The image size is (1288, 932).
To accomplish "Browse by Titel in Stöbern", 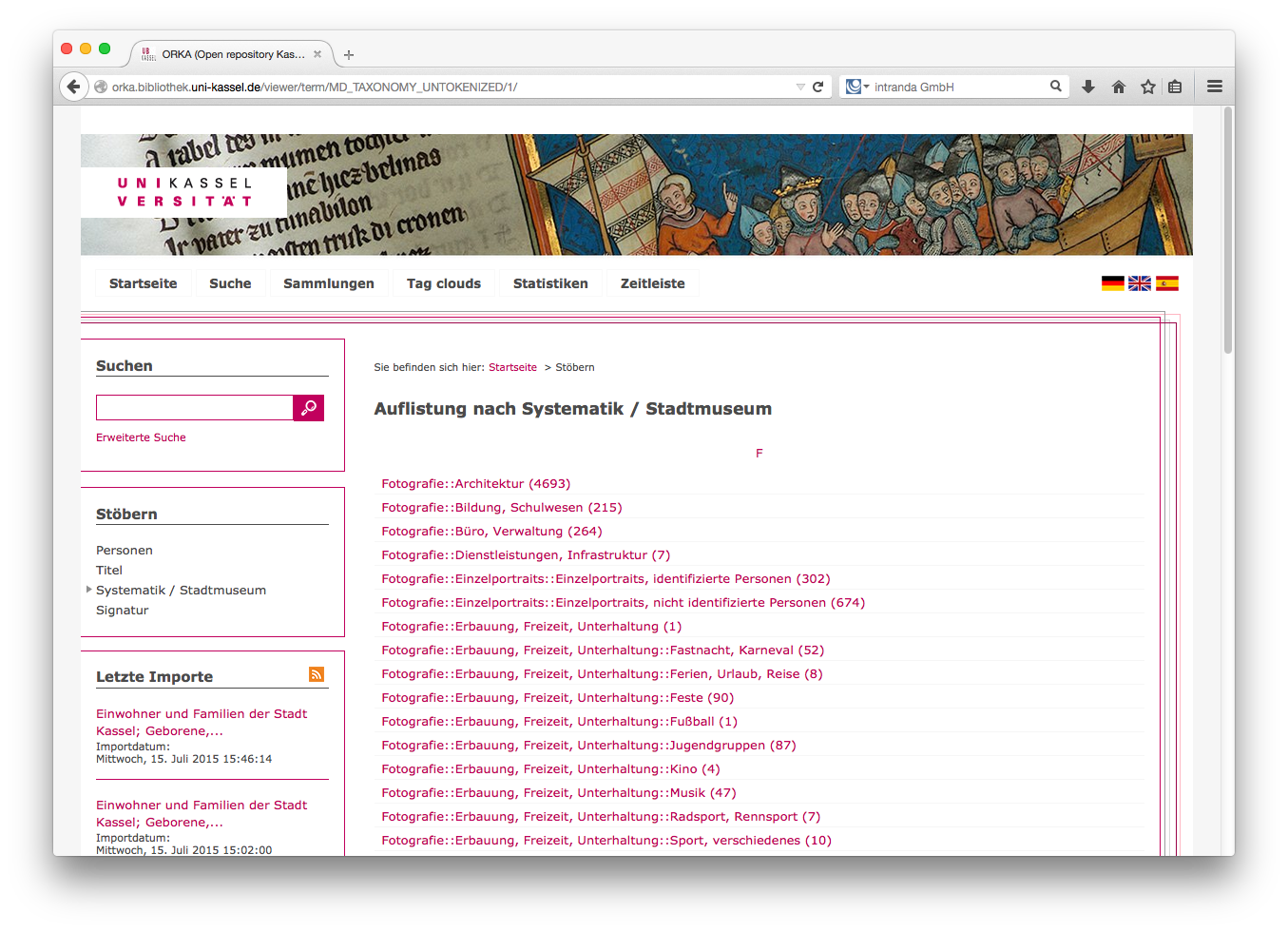I will point(109,571).
